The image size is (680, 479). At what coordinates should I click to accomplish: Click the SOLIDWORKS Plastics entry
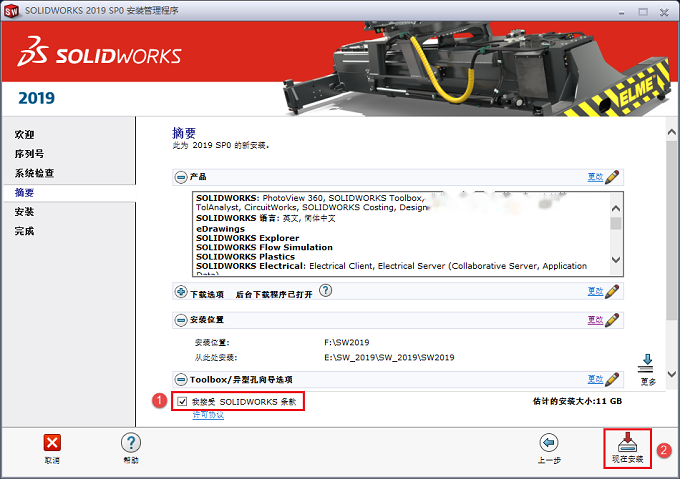[245, 257]
